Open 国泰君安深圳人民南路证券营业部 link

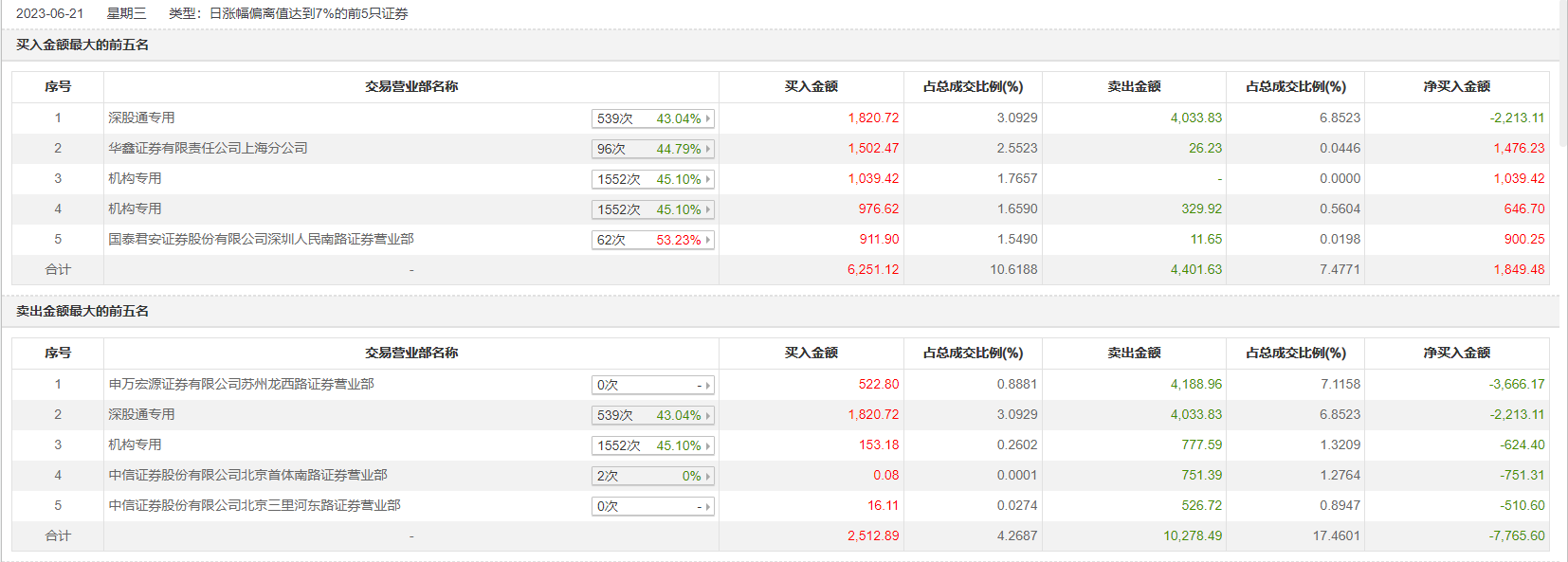(x=261, y=239)
